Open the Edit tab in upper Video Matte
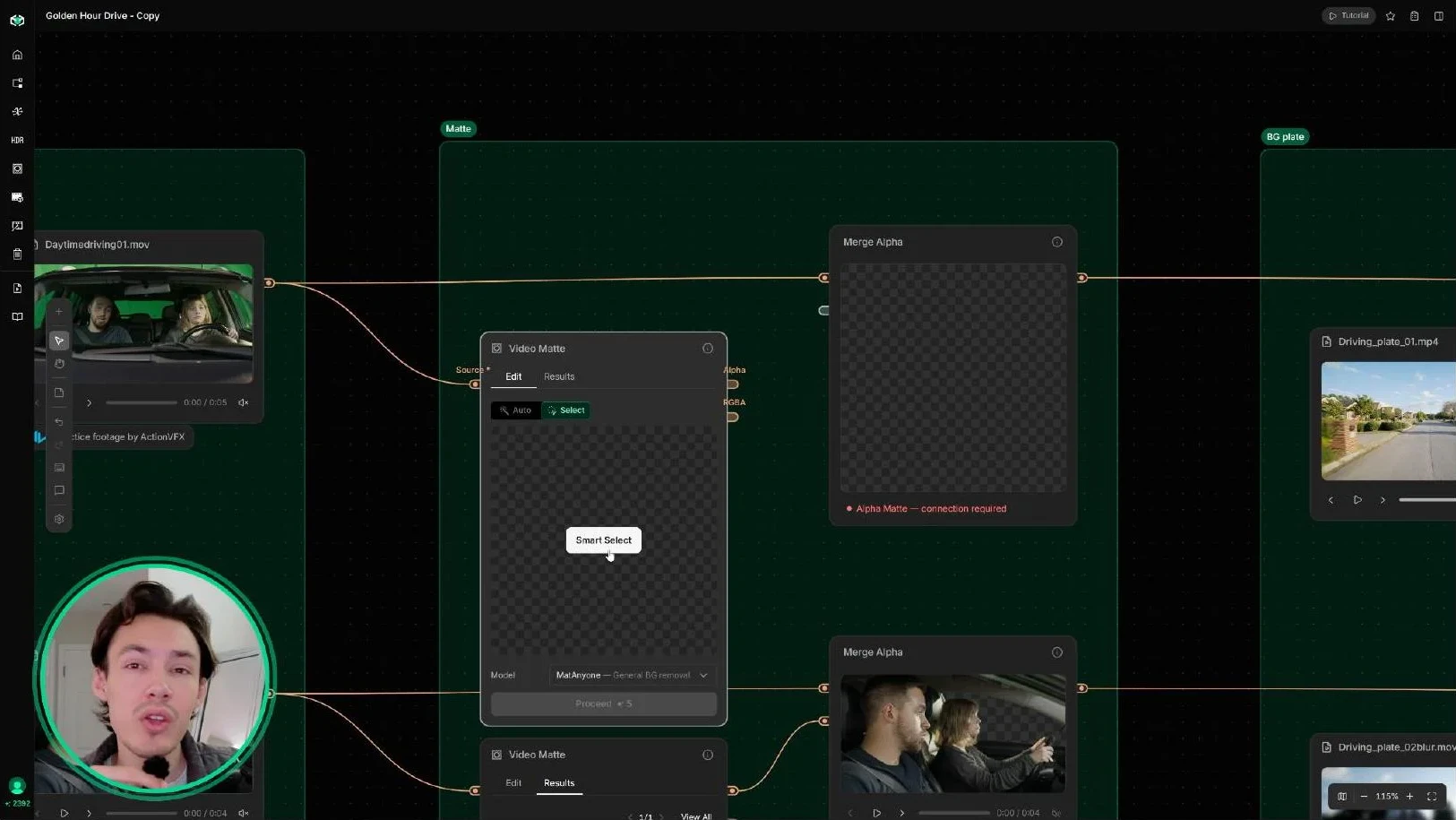This screenshot has width=1456, height=820. [x=513, y=376]
